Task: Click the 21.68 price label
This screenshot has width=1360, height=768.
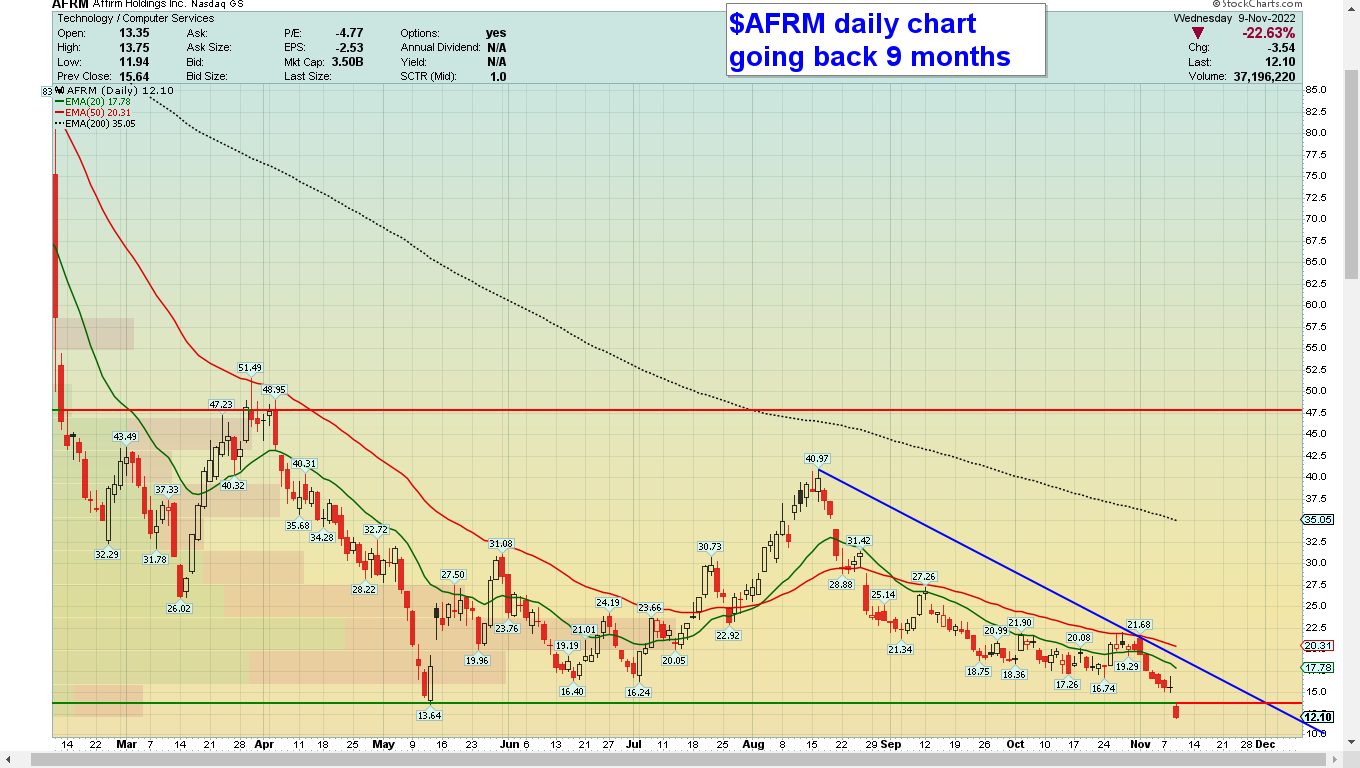Action: tap(1140, 625)
